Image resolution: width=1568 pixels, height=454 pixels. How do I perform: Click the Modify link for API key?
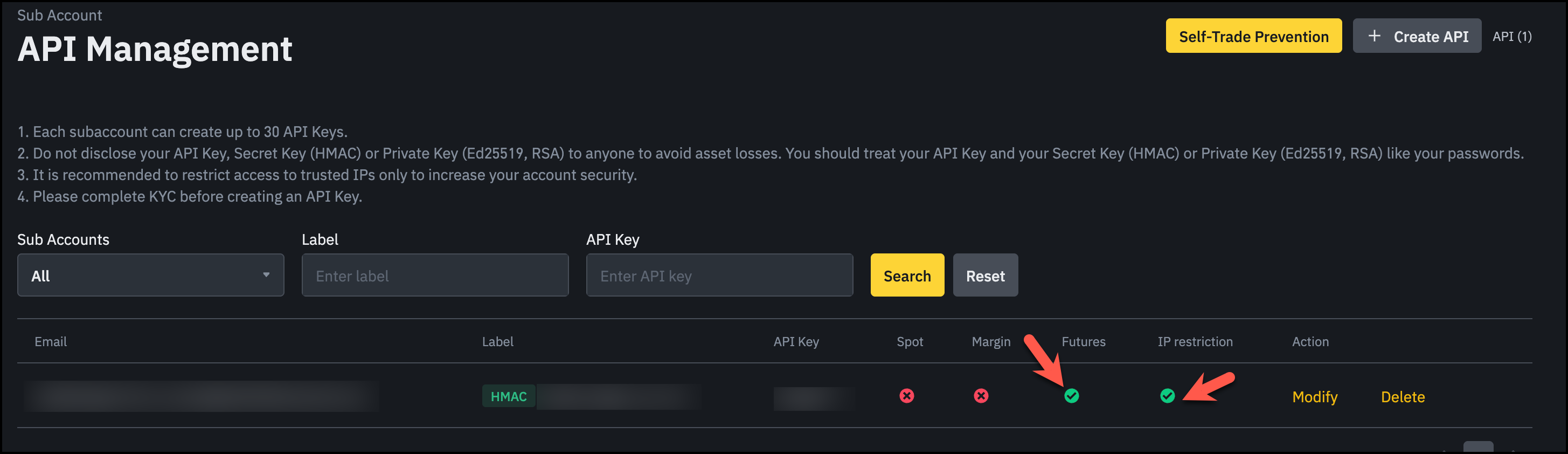point(1314,397)
